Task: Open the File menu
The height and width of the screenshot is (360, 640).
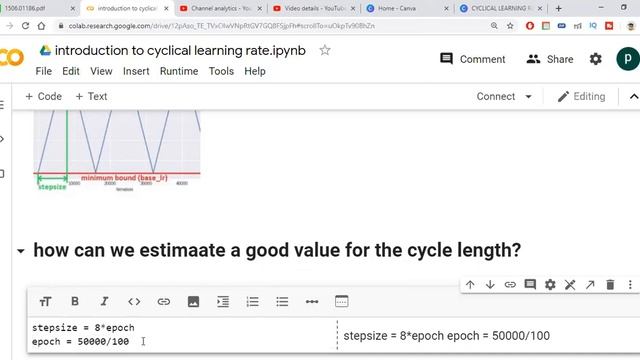Action: (x=44, y=71)
